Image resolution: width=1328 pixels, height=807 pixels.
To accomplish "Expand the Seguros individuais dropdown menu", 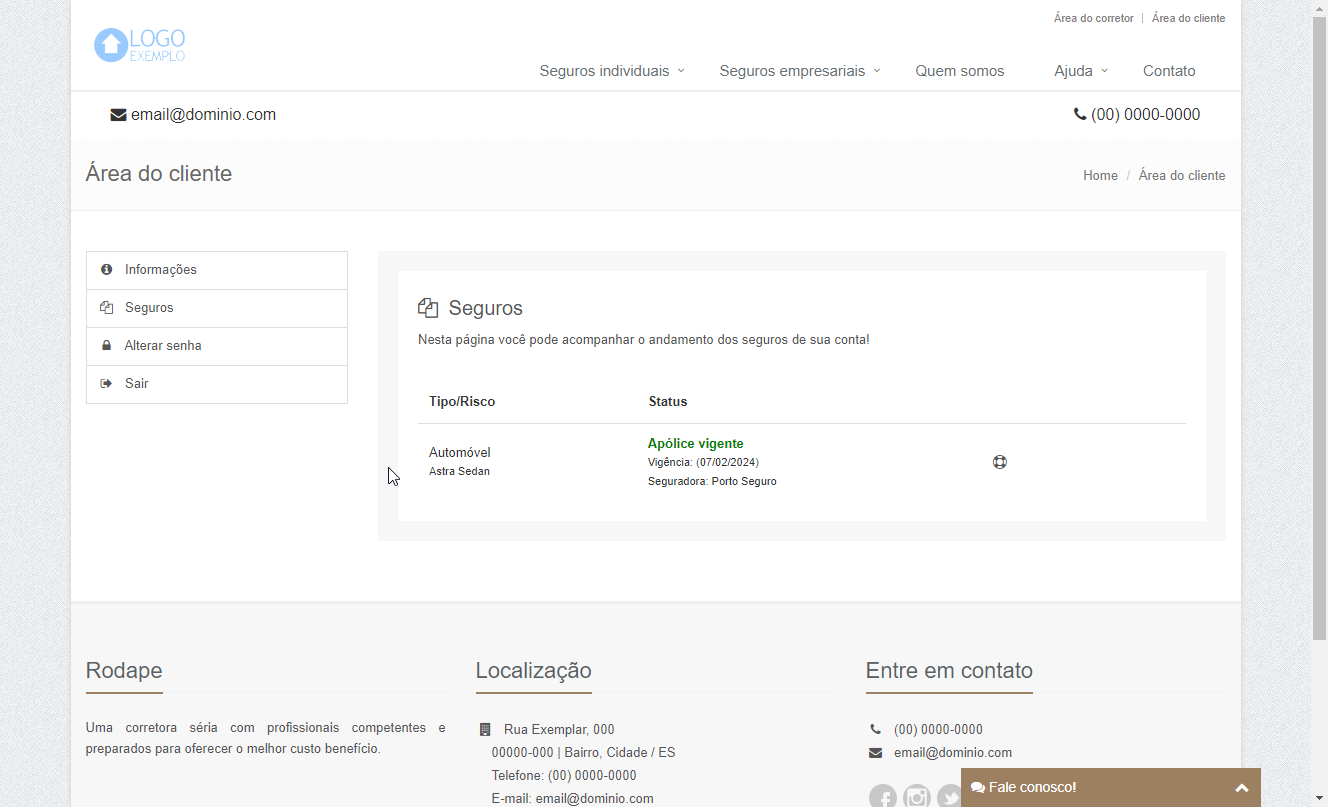I will [x=612, y=71].
